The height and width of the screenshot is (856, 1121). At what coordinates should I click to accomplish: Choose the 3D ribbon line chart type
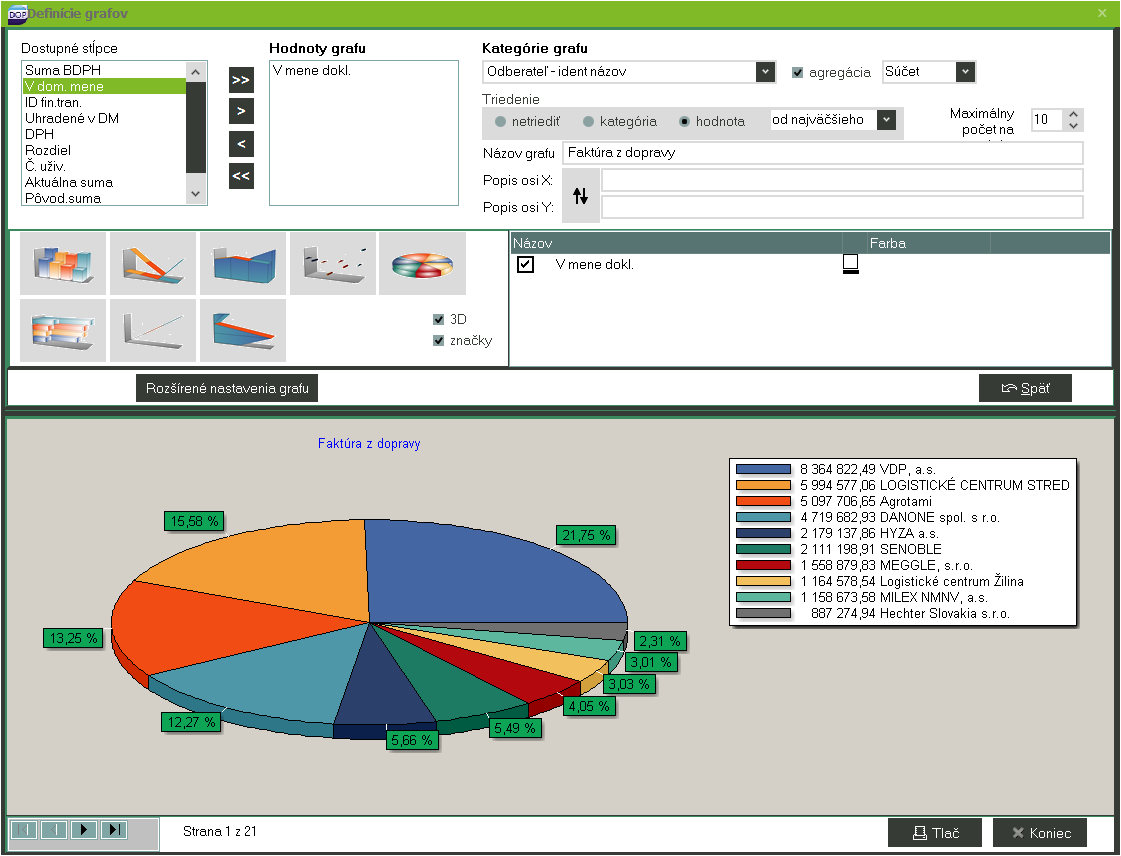pyautogui.click(x=153, y=263)
